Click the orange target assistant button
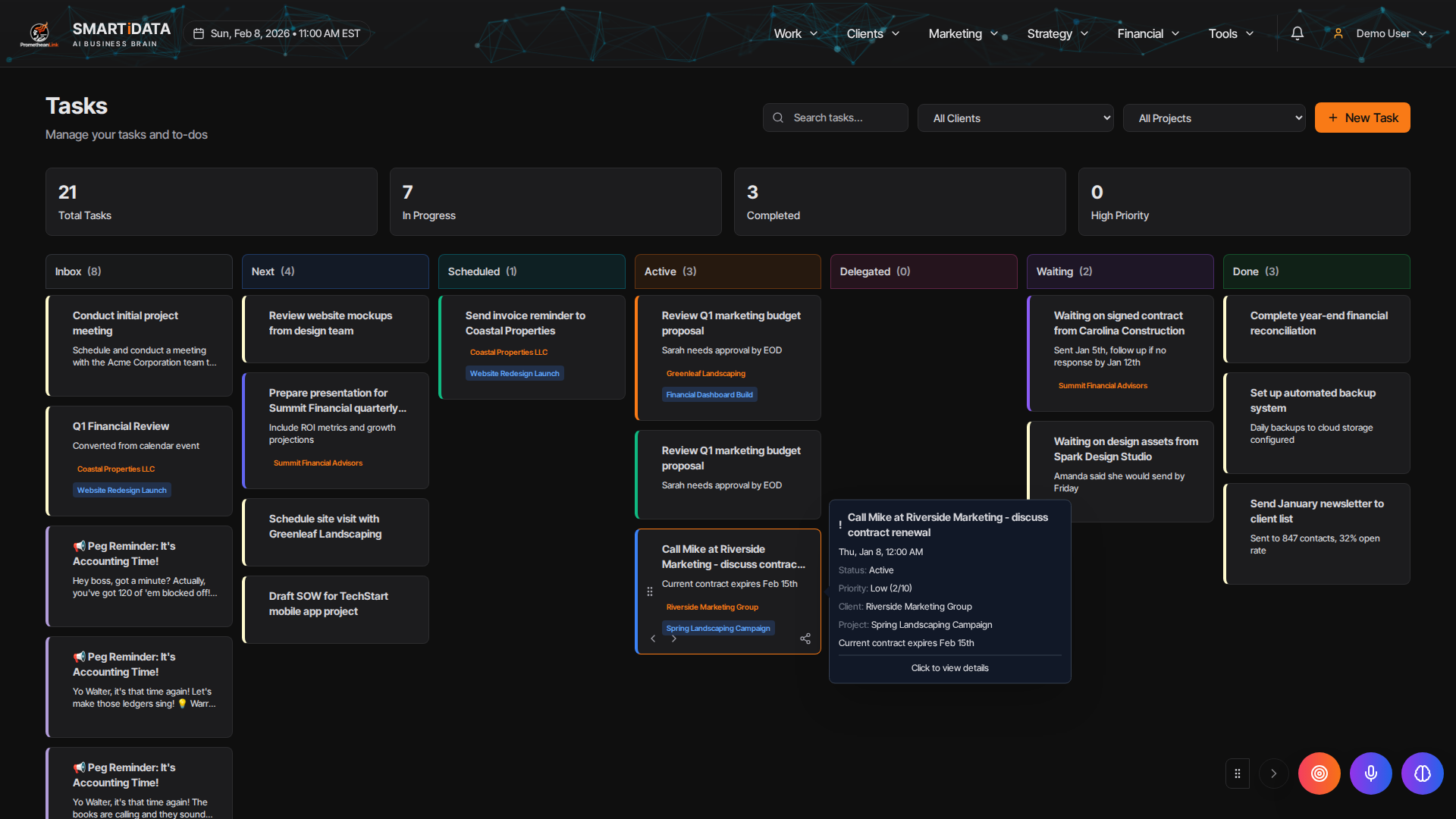The height and width of the screenshot is (819, 1456). click(x=1319, y=773)
